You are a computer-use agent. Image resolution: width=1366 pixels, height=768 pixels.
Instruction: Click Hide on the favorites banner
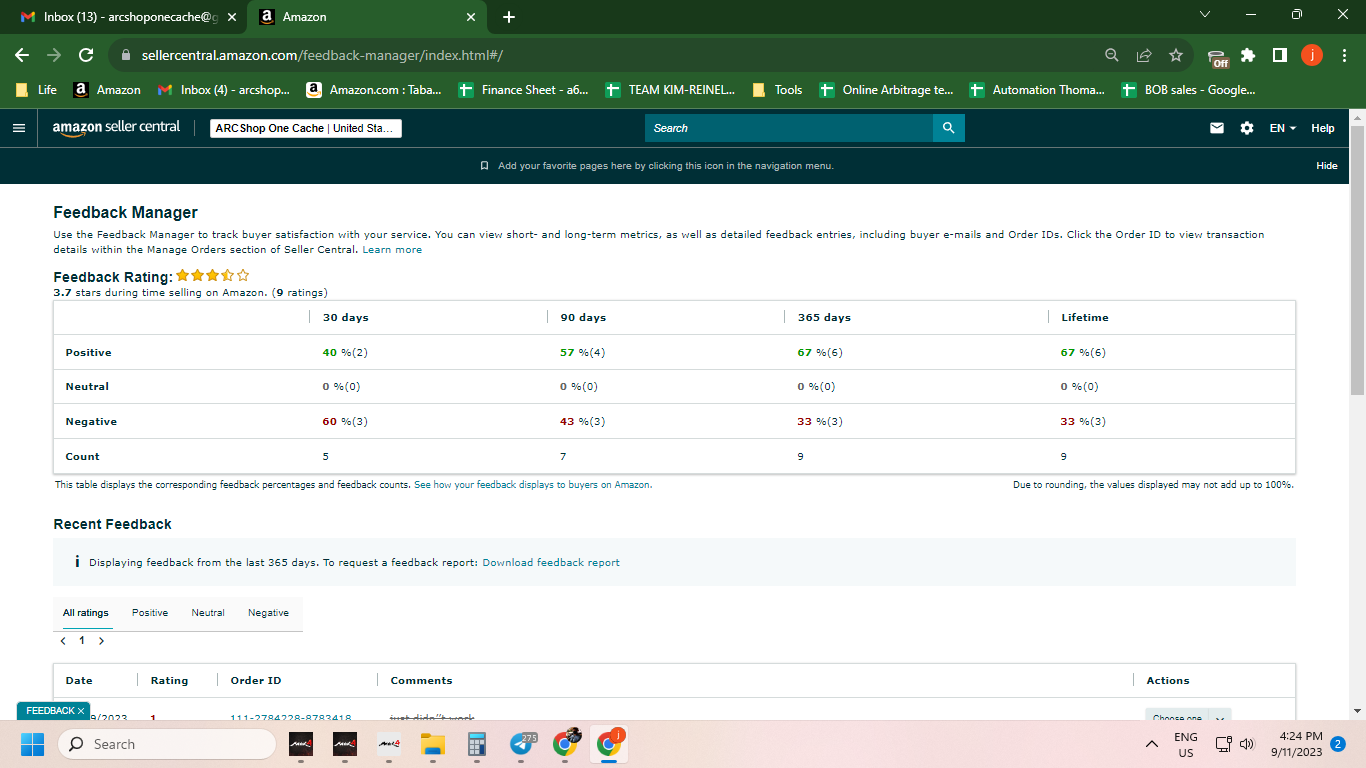1327,166
